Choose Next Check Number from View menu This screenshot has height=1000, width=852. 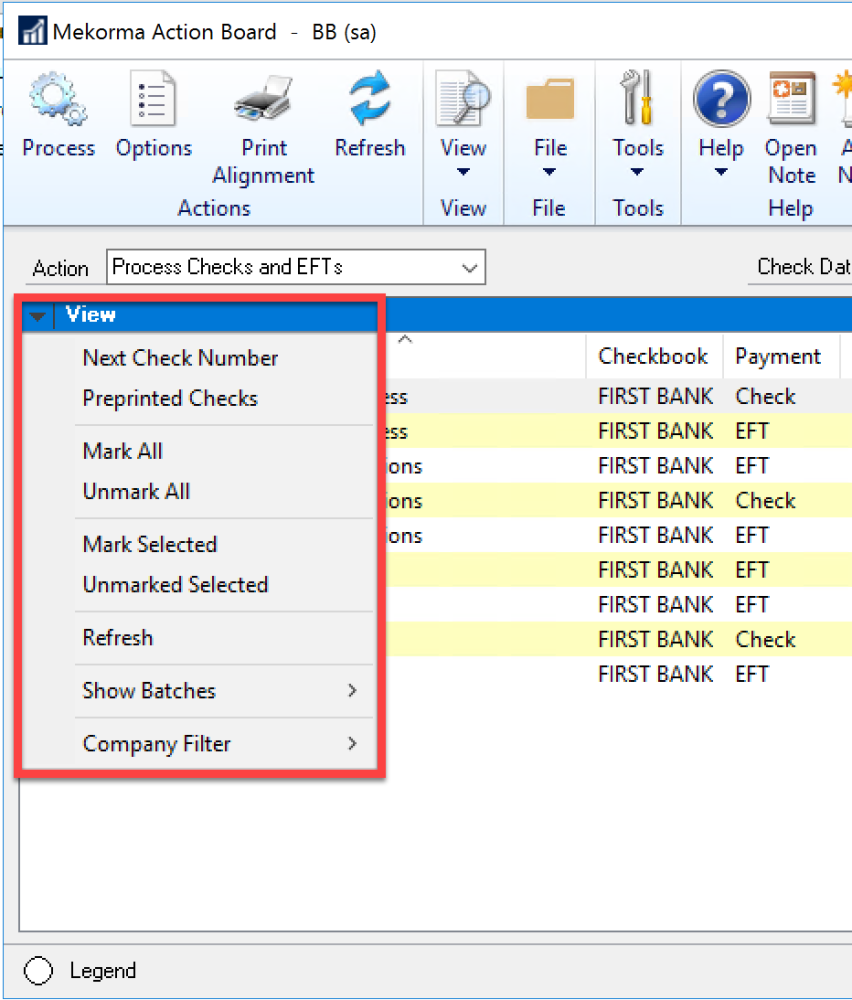180,358
